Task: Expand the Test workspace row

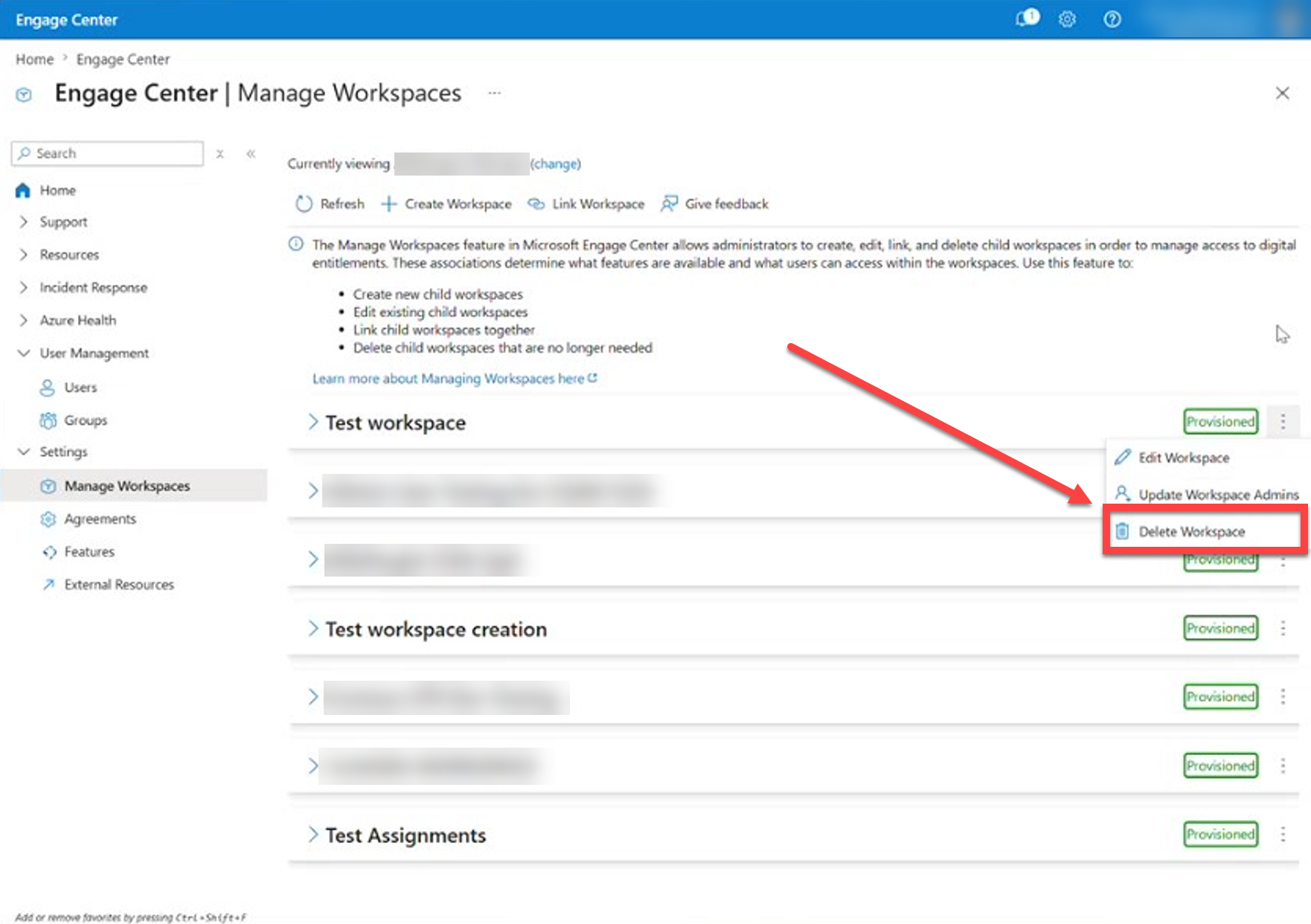Action: point(313,422)
